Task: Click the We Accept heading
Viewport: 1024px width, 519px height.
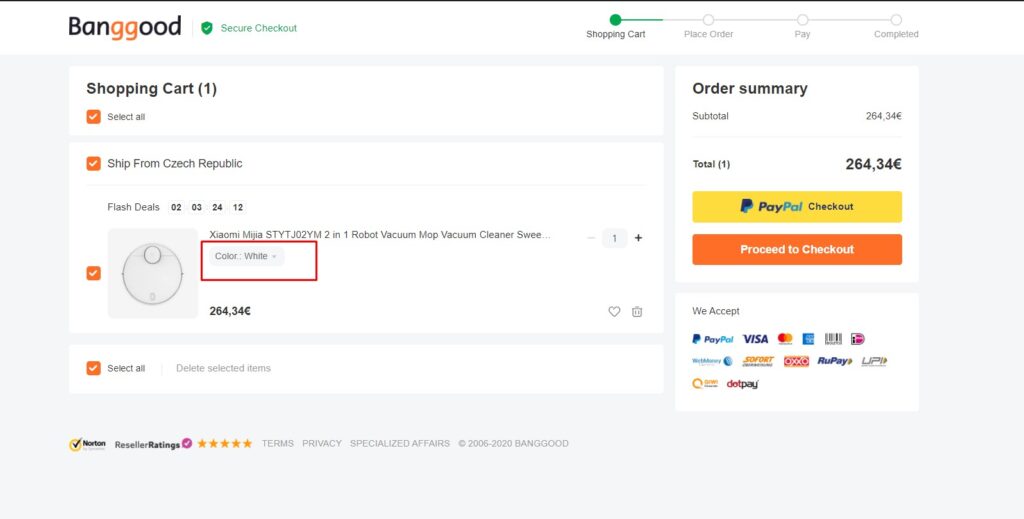Action: [716, 311]
